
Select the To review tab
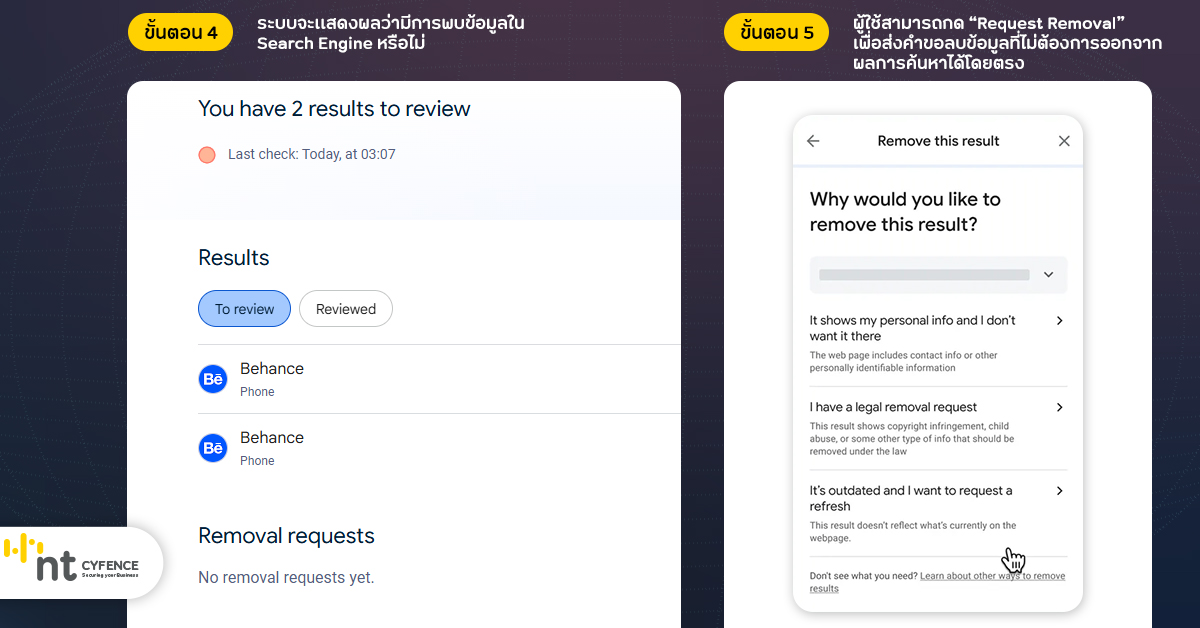point(244,309)
